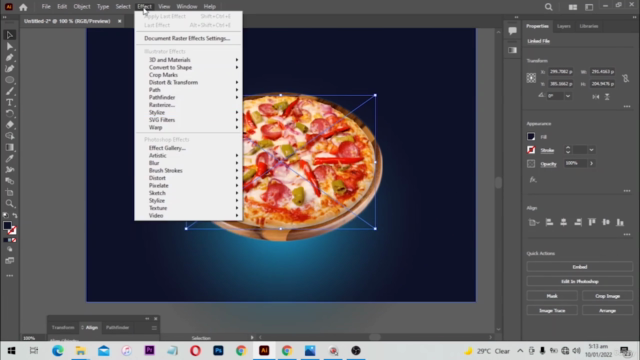
Task: Select the Rotate tool
Action: tap(9, 113)
